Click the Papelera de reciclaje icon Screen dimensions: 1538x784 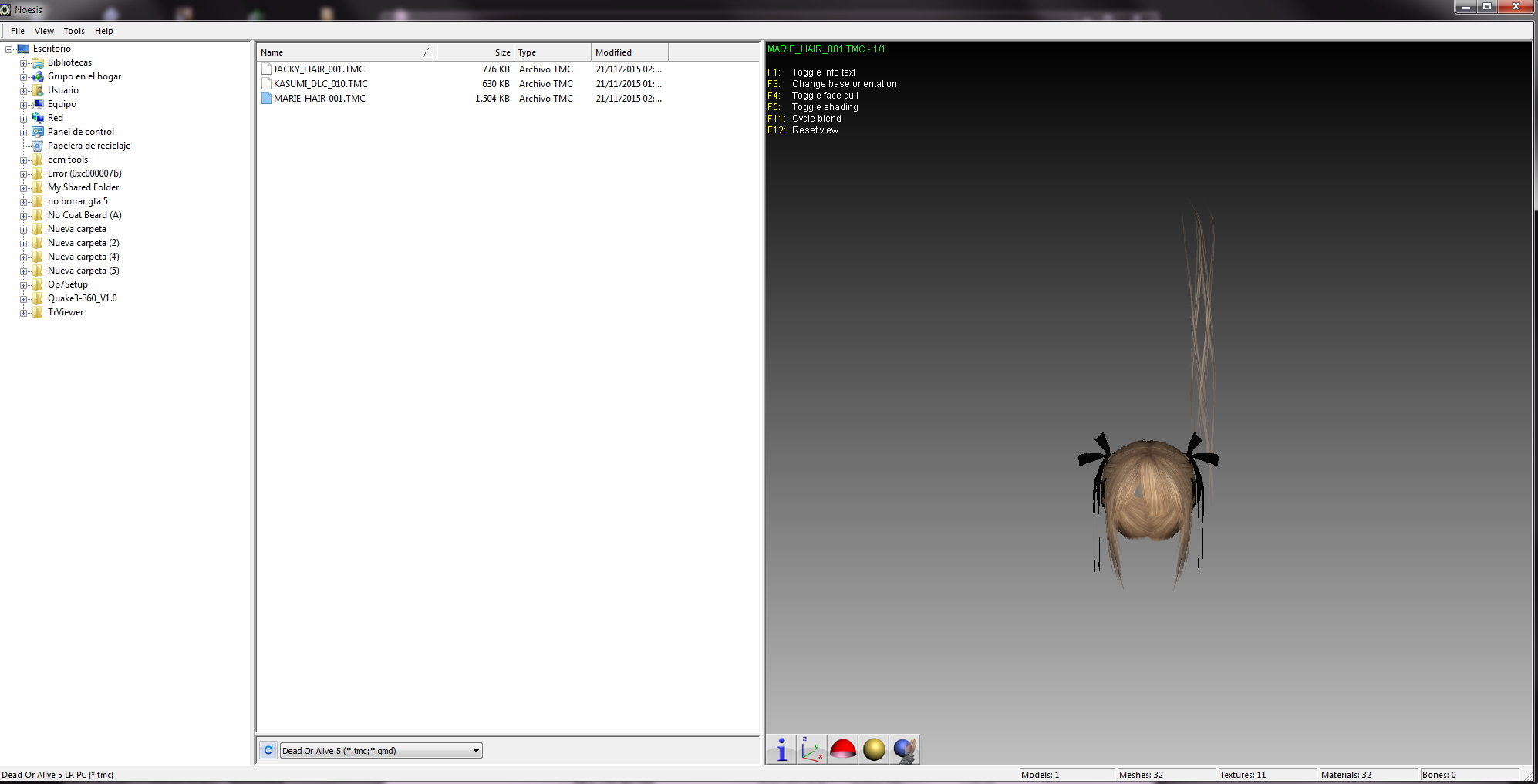pyautogui.click(x=37, y=146)
